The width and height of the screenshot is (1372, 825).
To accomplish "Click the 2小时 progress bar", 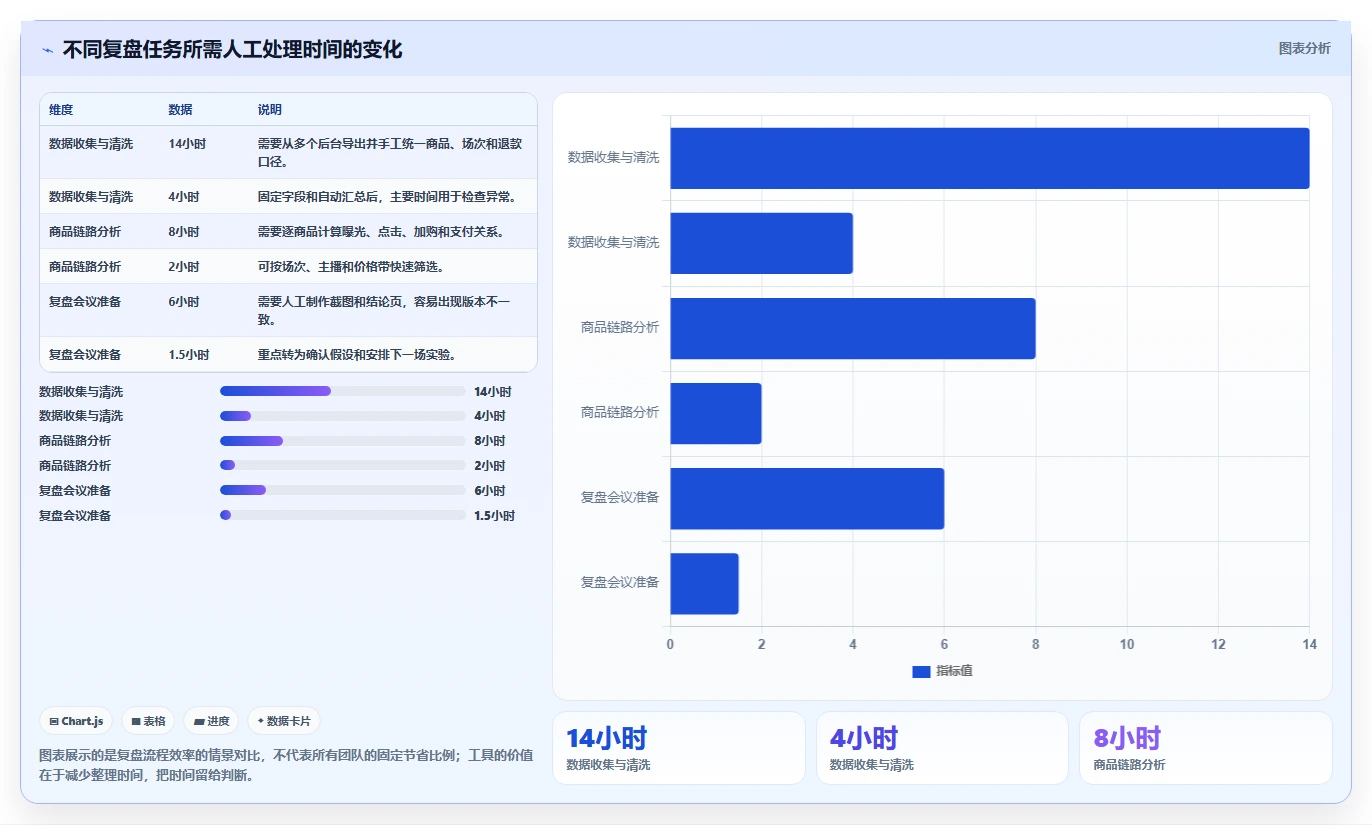I will click(343, 465).
